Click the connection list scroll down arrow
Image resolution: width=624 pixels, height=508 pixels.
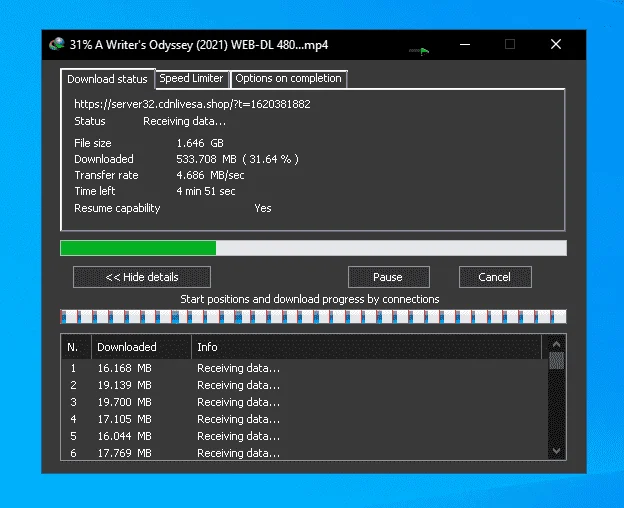point(557,451)
